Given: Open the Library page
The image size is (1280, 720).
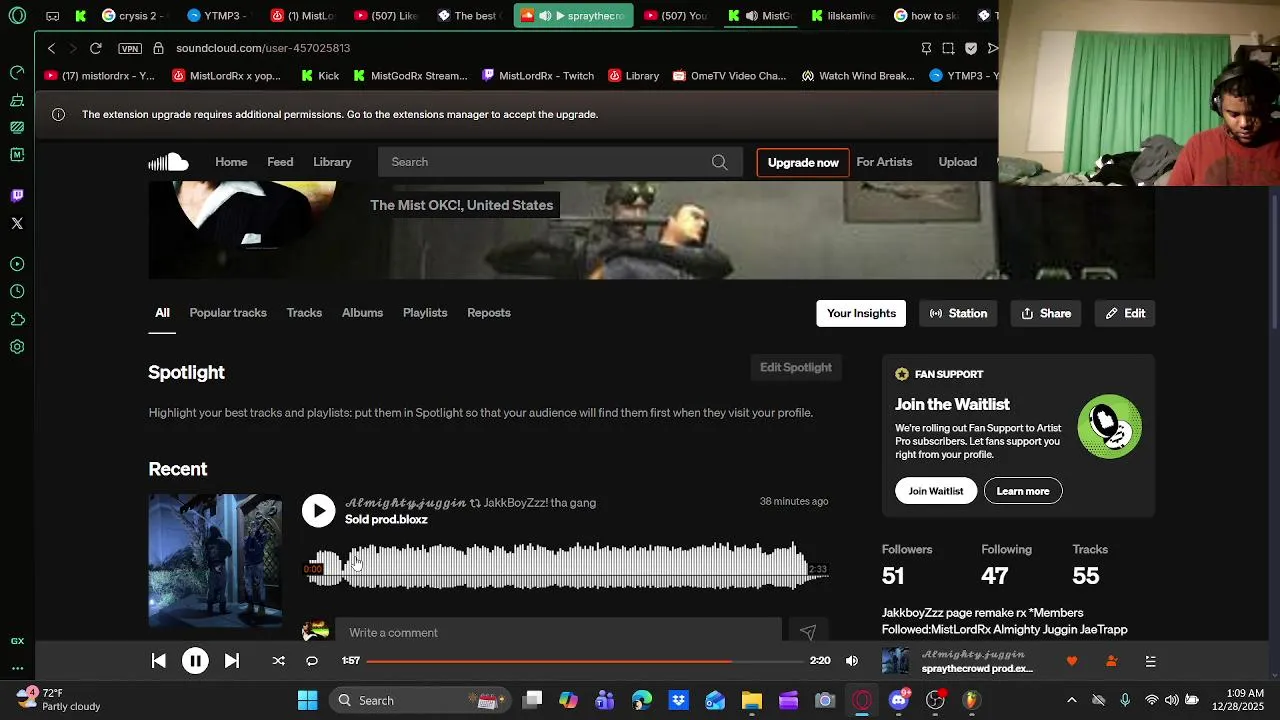Looking at the screenshot, I should click(332, 162).
